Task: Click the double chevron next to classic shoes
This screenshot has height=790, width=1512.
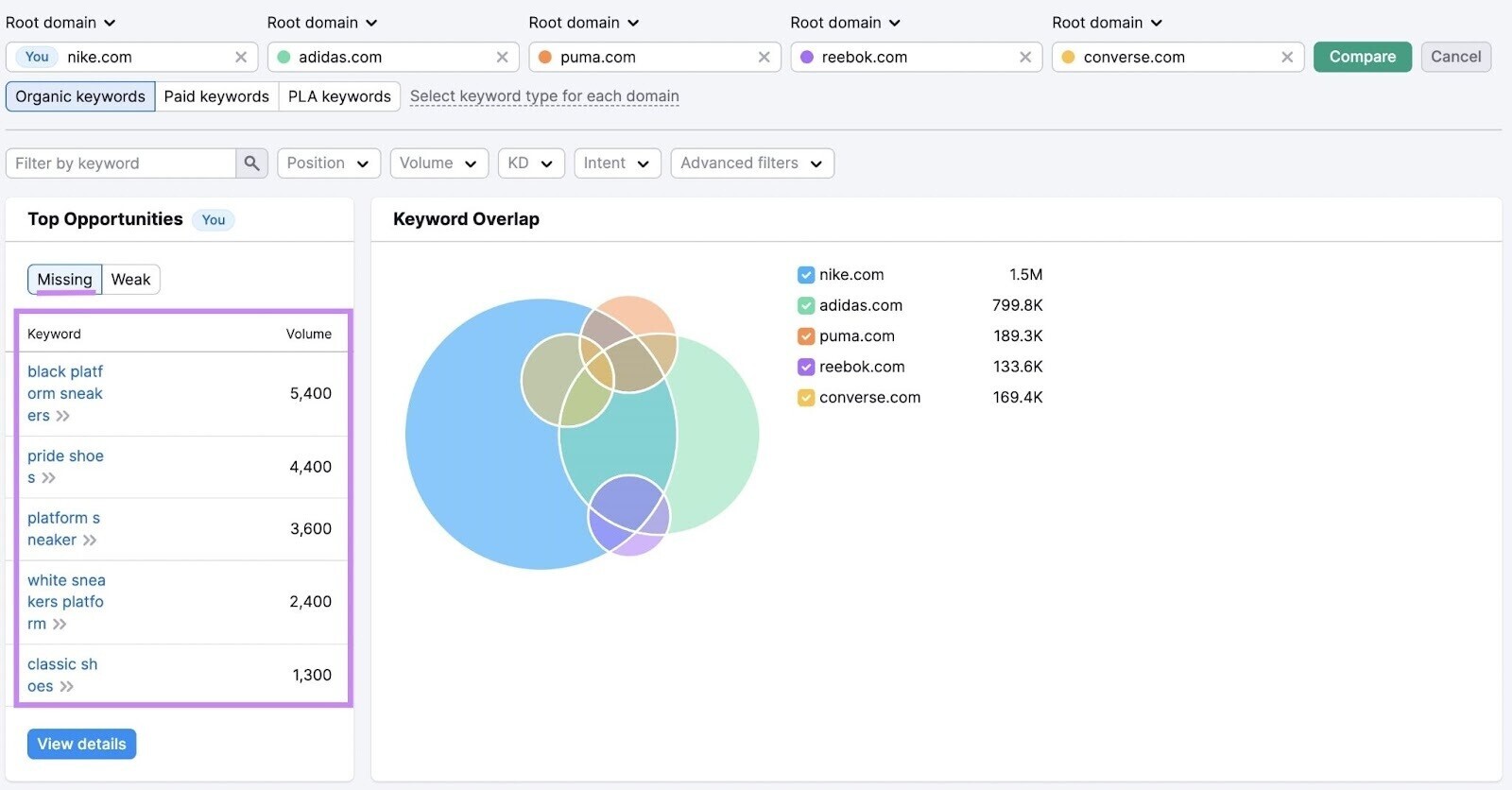Action: [x=66, y=687]
